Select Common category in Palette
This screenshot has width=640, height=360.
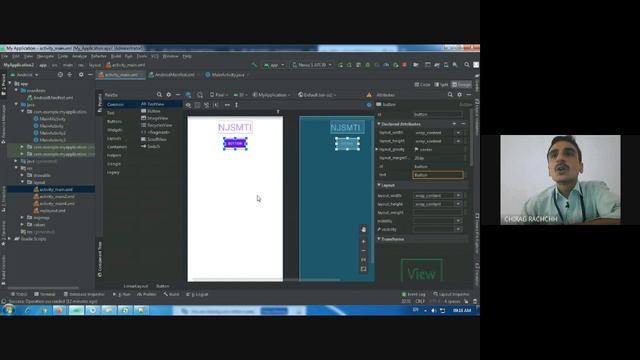click(x=116, y=104)
